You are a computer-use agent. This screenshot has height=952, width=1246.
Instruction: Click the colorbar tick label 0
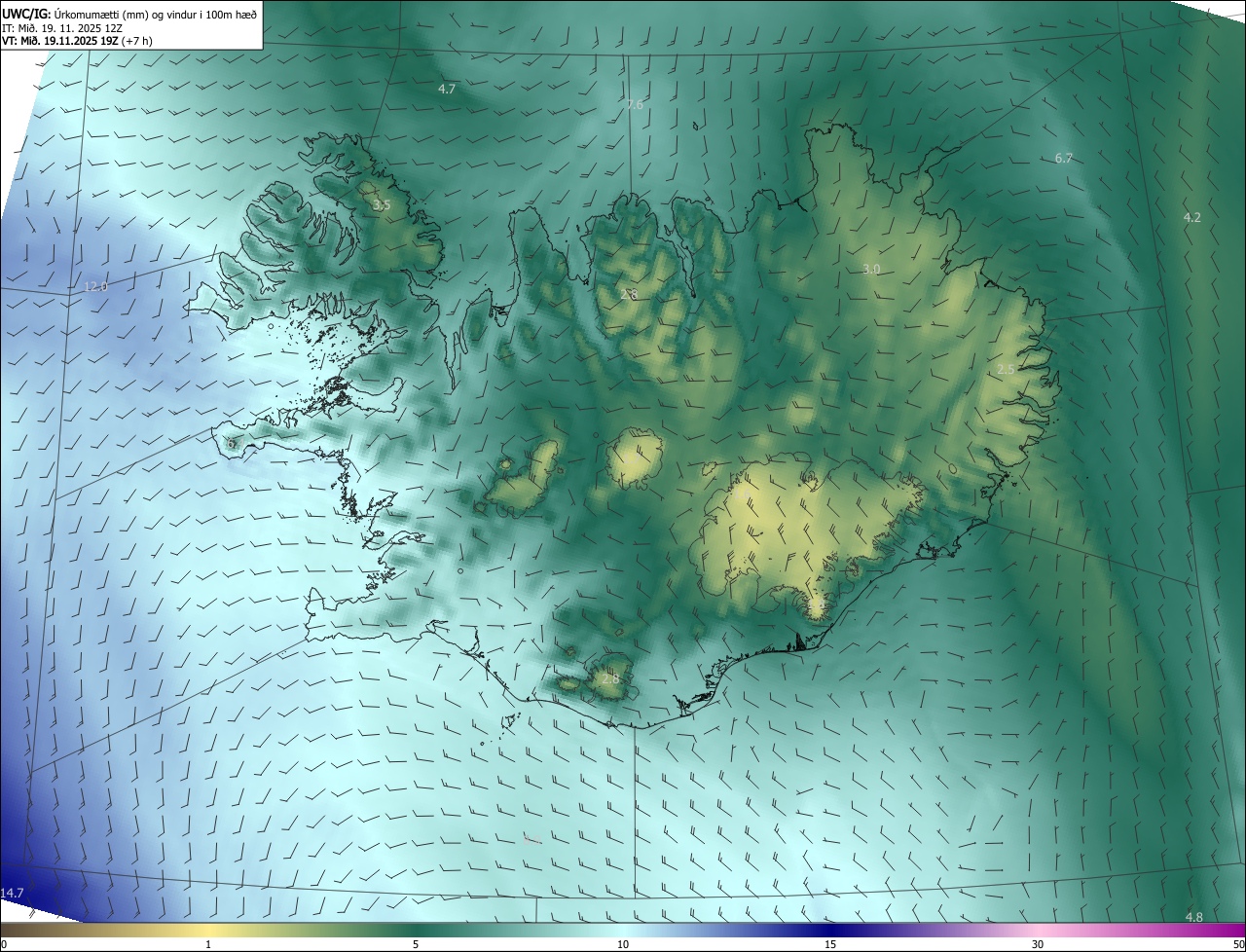click(4, 944)
